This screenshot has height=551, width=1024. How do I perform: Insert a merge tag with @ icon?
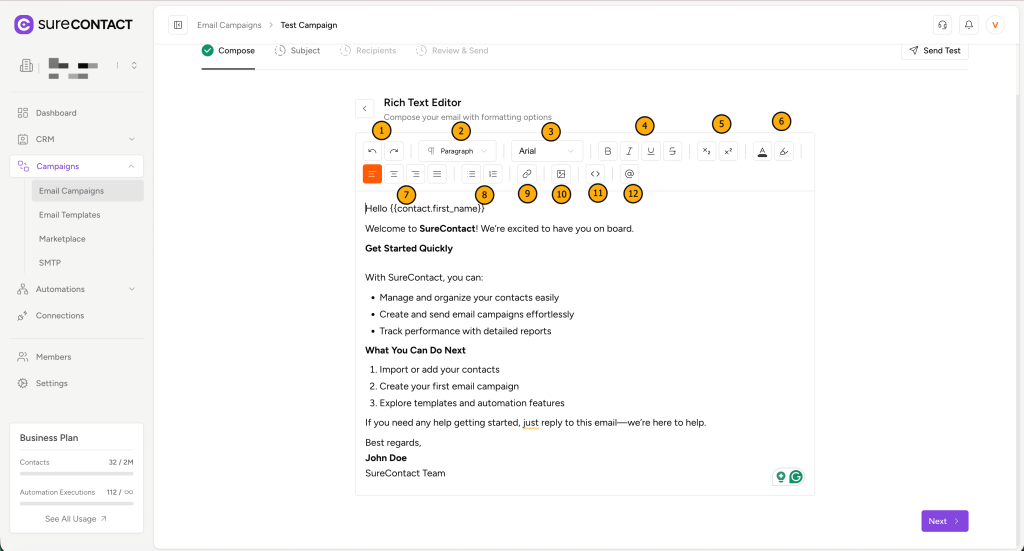pyautogui.click(x=630, y=174)
